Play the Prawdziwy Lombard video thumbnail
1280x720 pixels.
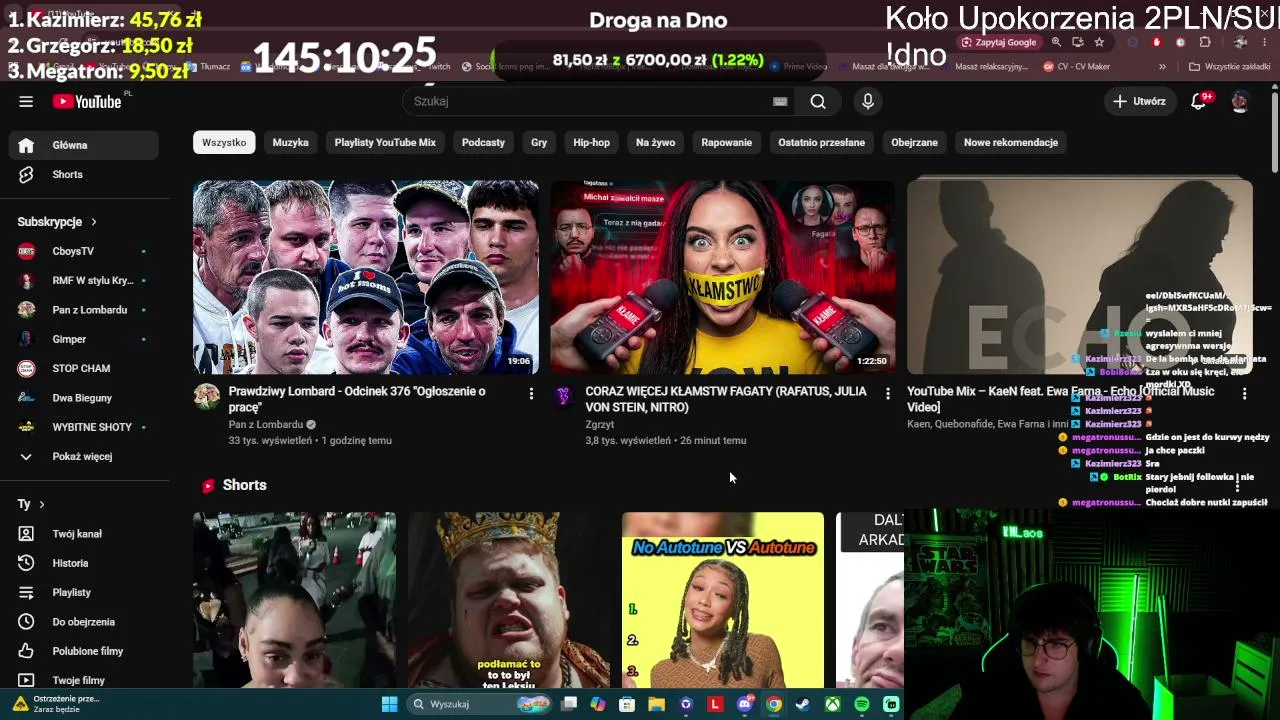pyautogui.click(x=366, y=277)
